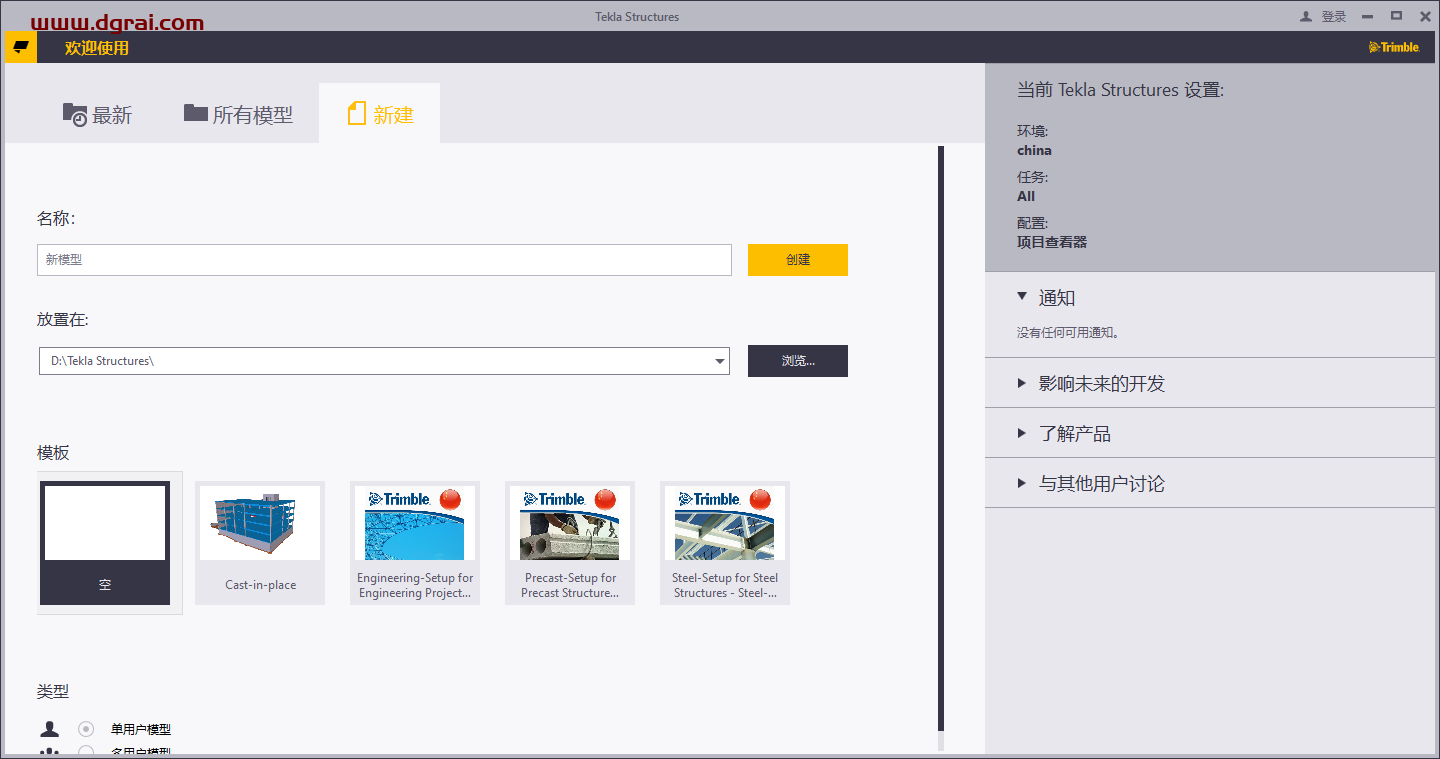Click the Trimble logo in header

[x=1394, y=47]
